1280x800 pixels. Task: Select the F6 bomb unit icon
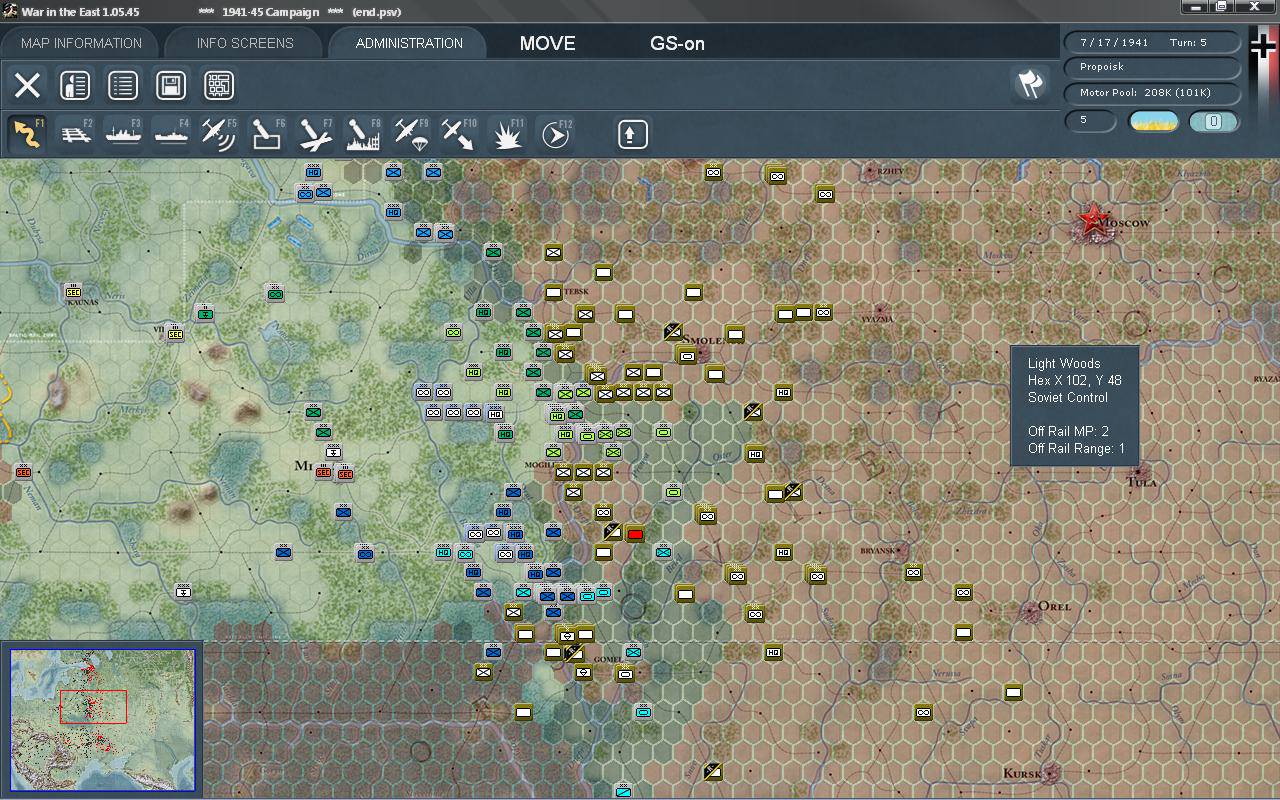tap(268, 134)
